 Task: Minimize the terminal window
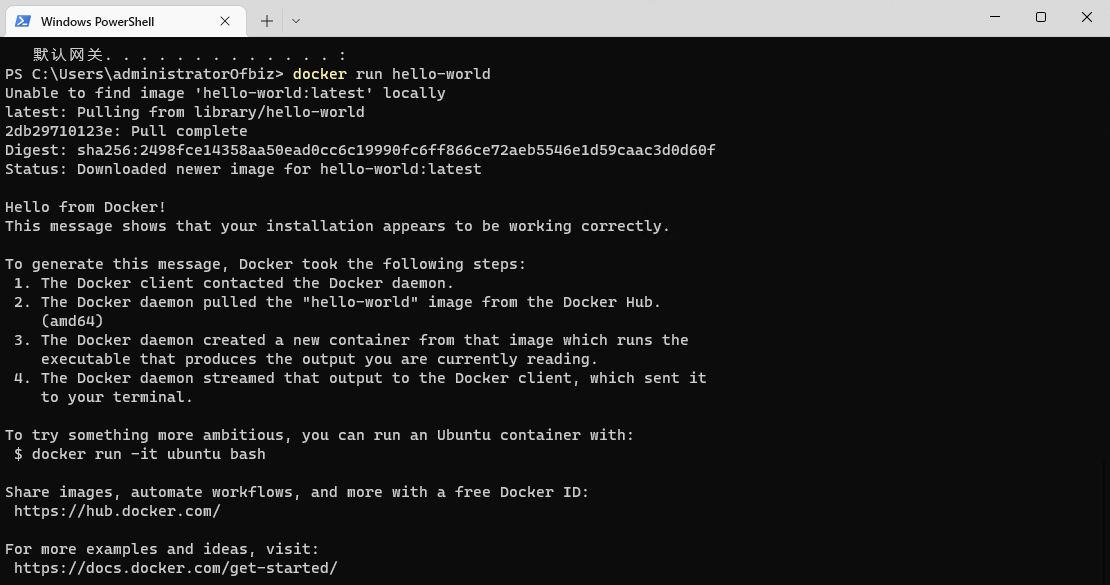tap(995, 17)
